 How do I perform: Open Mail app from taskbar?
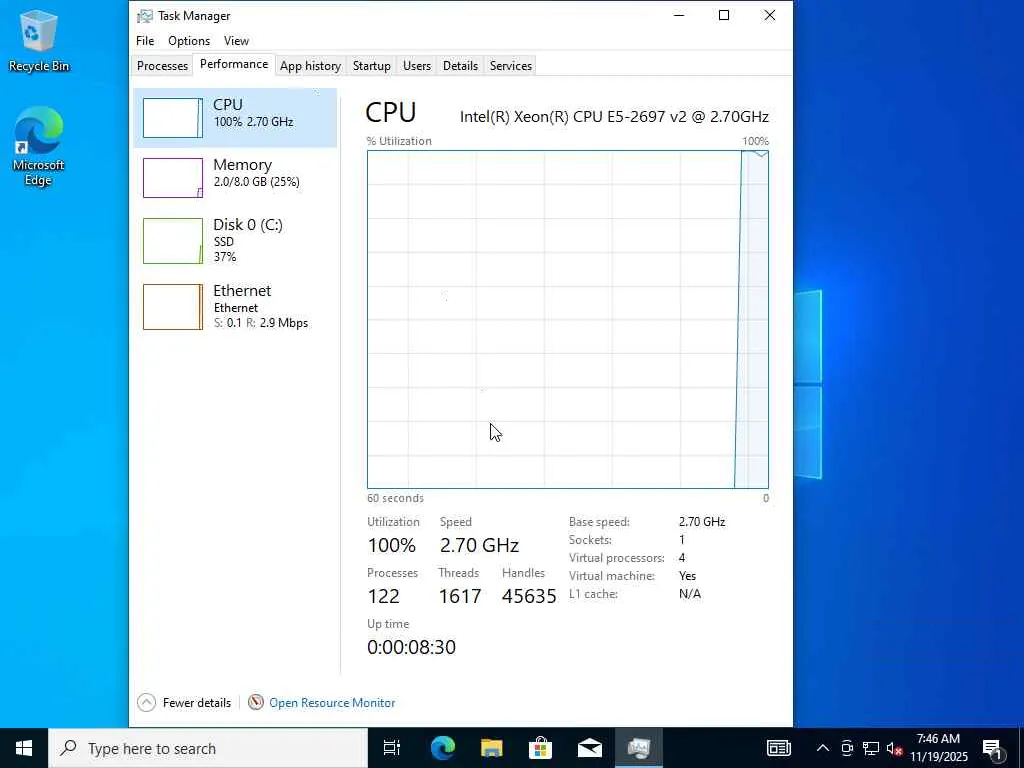pyautogui.click(x=590, y=748)
